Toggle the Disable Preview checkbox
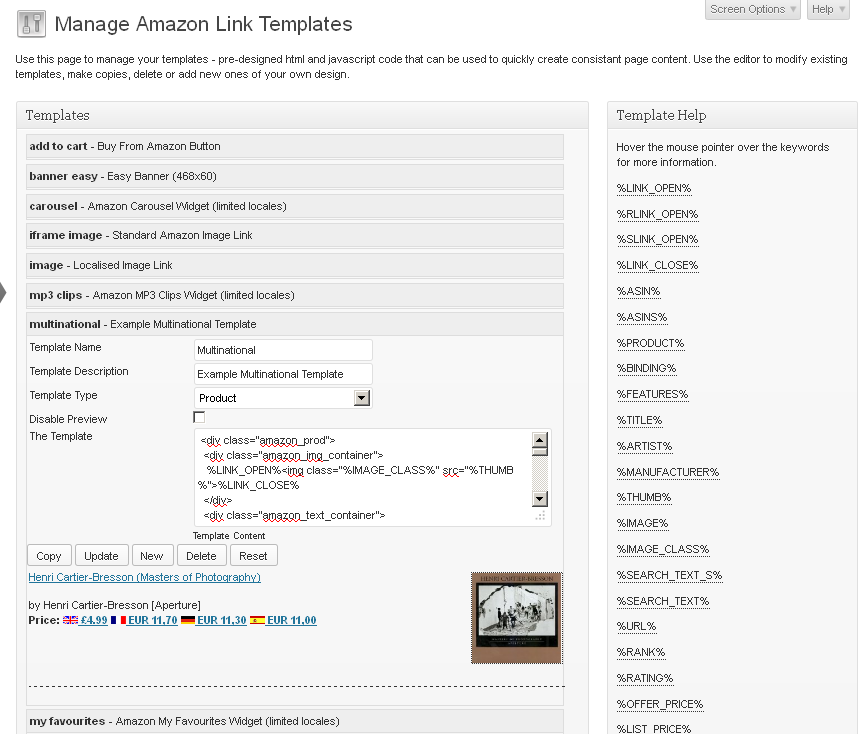The height and width of the screenshot is (734, 861). point(199,418)
